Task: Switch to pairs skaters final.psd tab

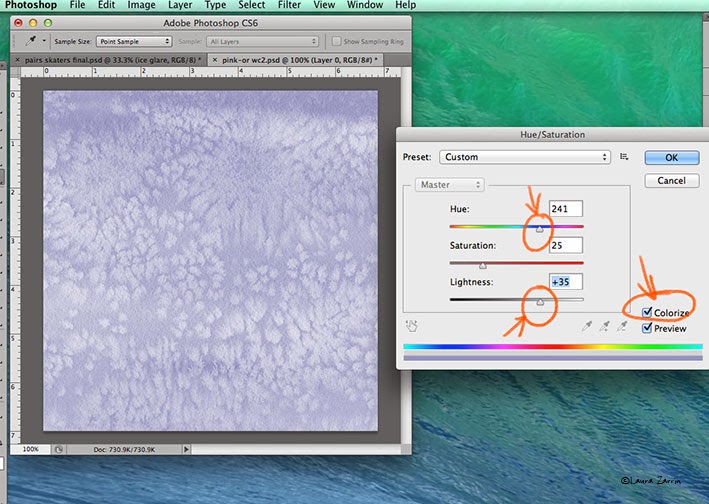Action: pyautogui.click(x=108, y=61)
